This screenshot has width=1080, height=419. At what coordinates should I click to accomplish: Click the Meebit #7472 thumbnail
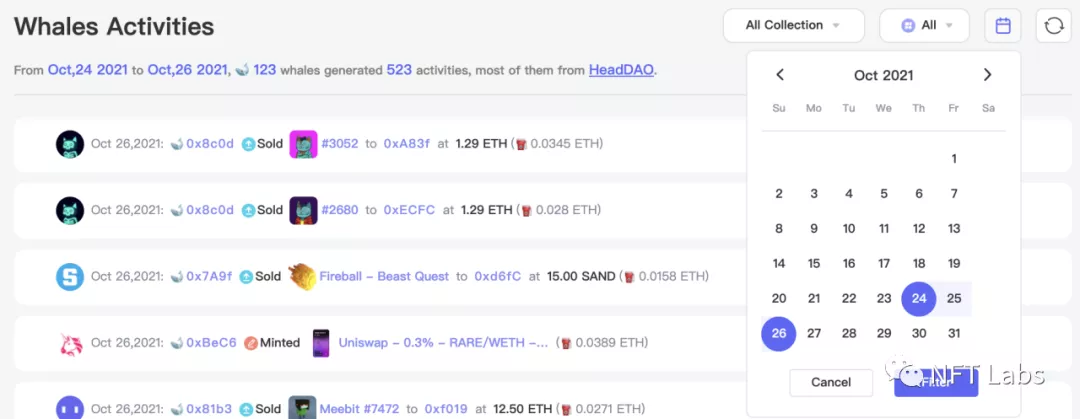[302, 407]
